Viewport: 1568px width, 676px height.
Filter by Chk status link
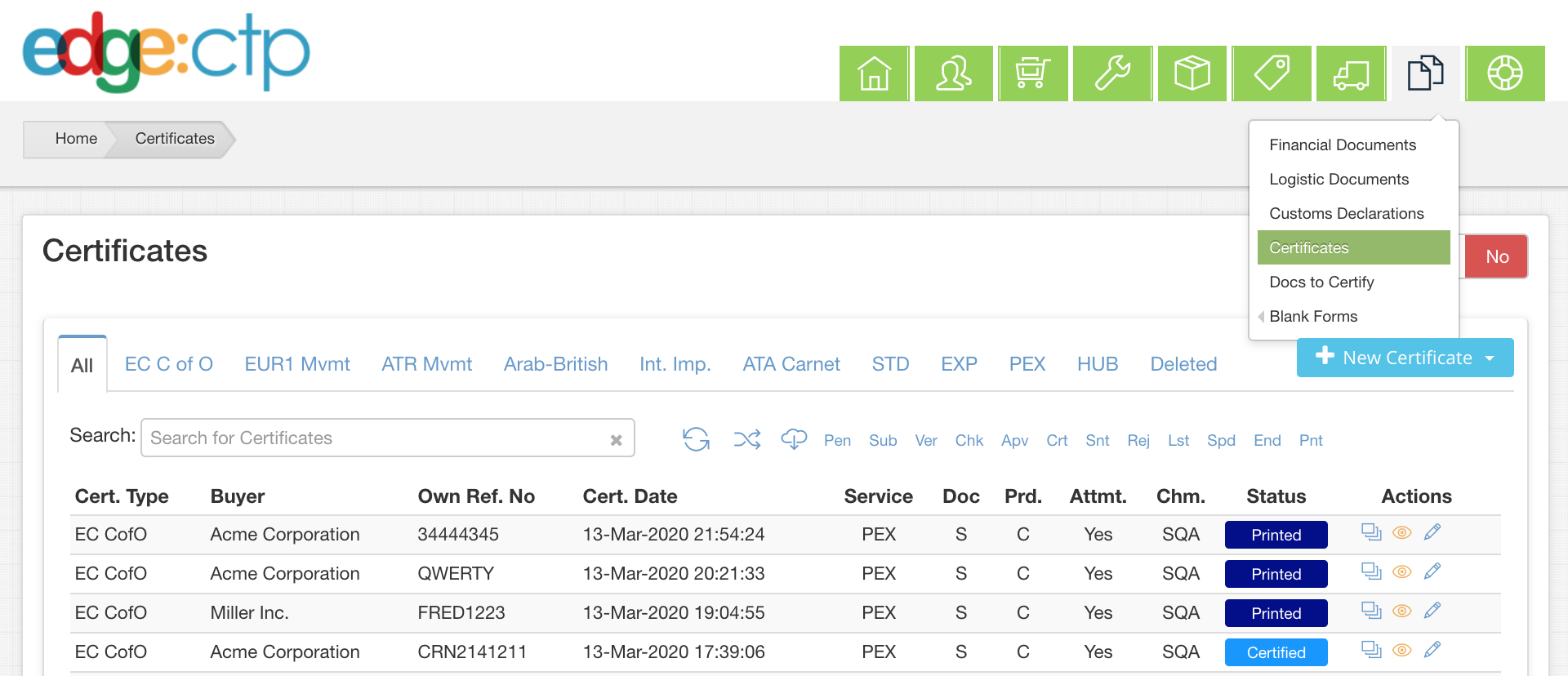(x=969, y=440)
